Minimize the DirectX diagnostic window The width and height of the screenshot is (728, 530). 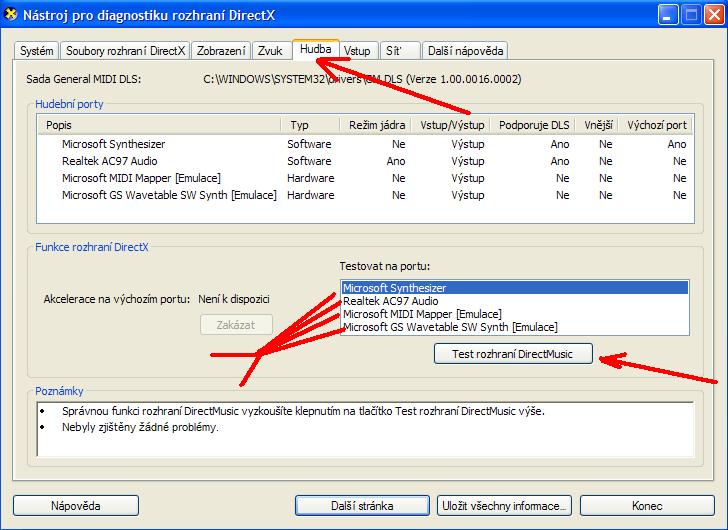click(x=667, y=15)
